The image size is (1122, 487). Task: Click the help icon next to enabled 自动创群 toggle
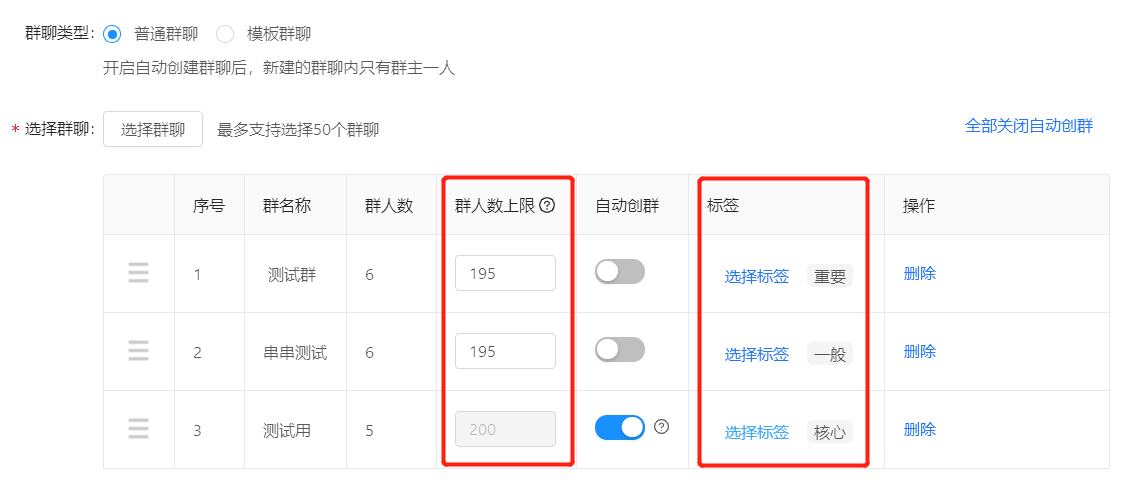point(662,427)
